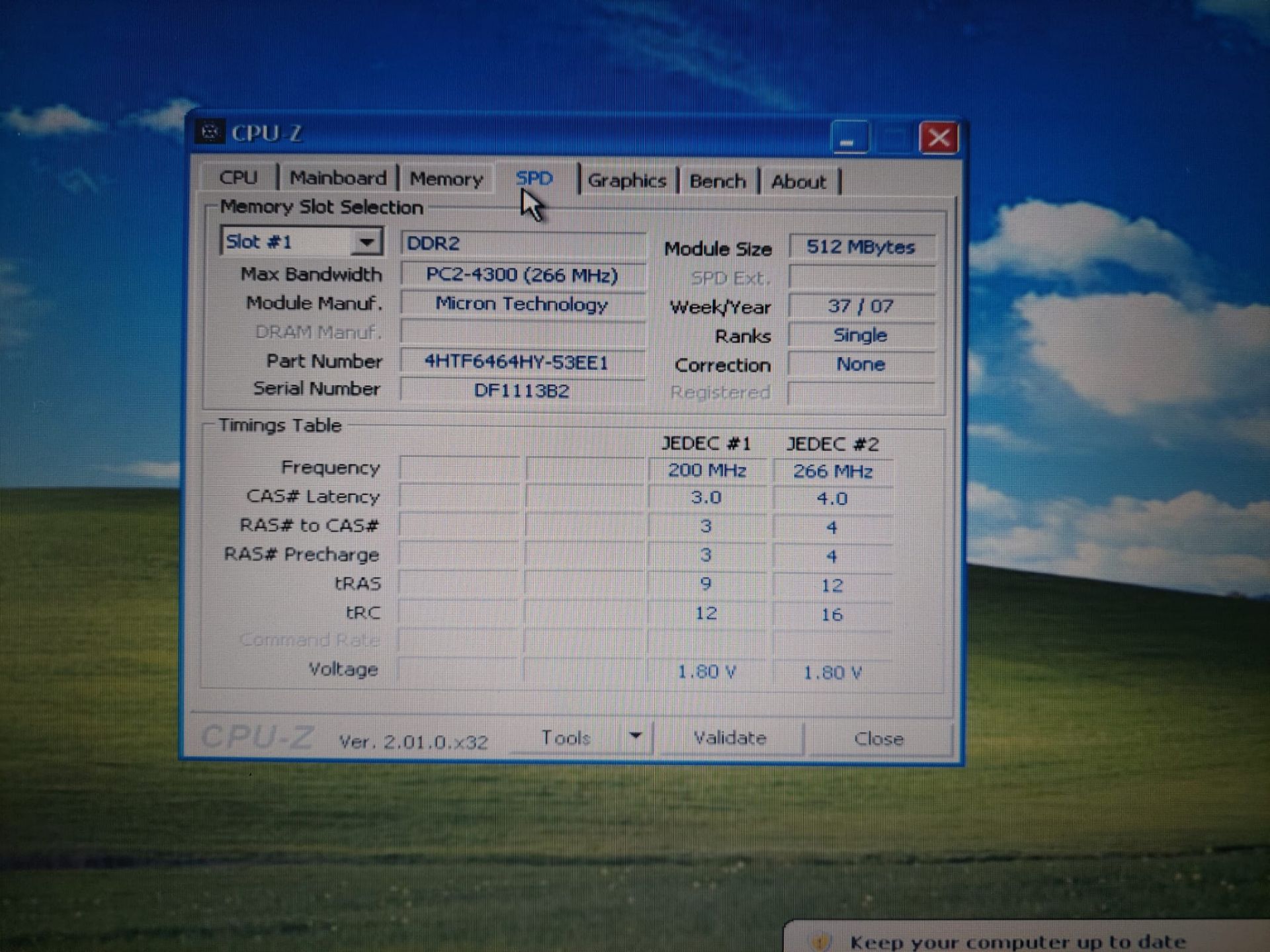Minimize the CPU-Z window
The width and height of the screenshot is (1270, 952).
pyautogui.click(x=849, y=138)
